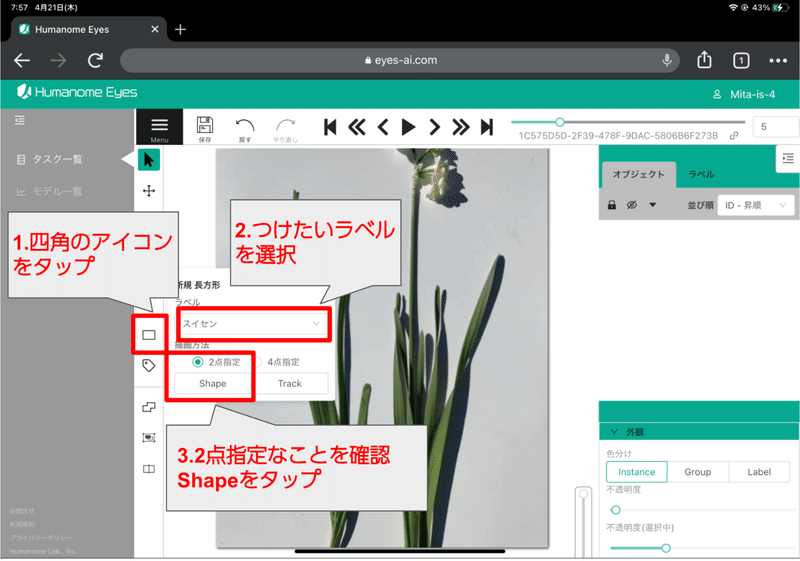Click the frame progress slider handle
The width and height of the screenshot is (800, 561).
(560, 122)
